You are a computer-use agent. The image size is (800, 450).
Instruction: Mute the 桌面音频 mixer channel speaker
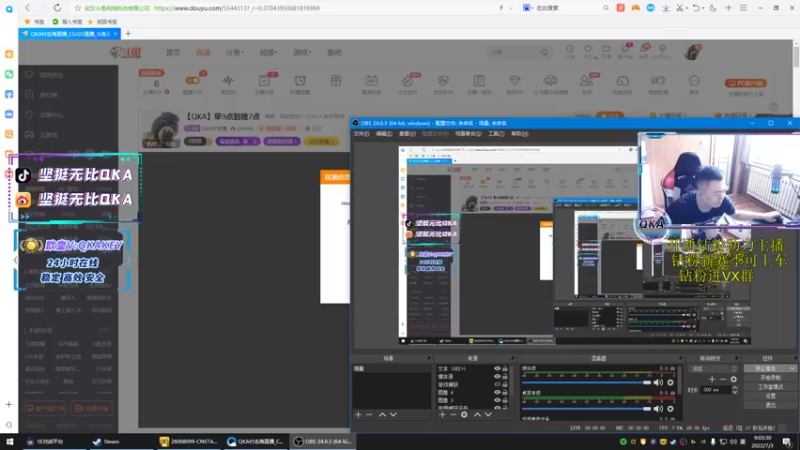659,409
